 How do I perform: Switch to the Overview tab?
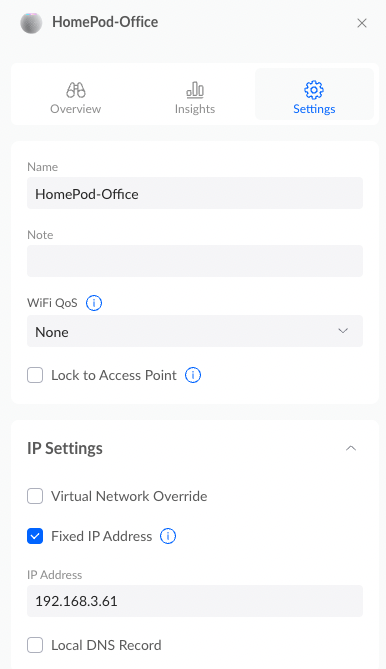click(75, 94)
